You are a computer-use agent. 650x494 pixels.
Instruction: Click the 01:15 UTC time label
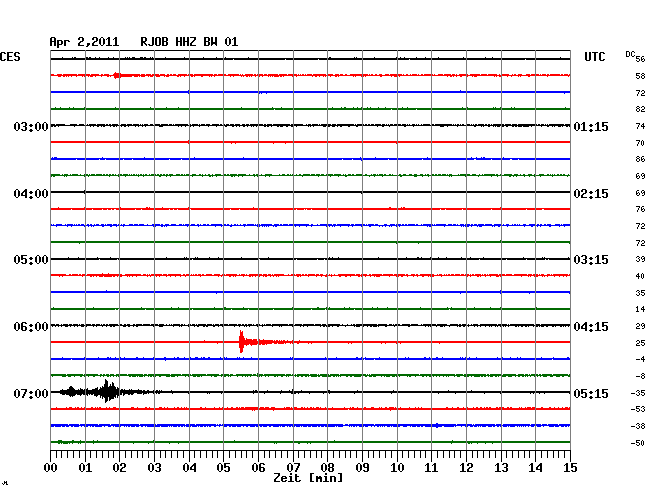click(x=591, y=126)
